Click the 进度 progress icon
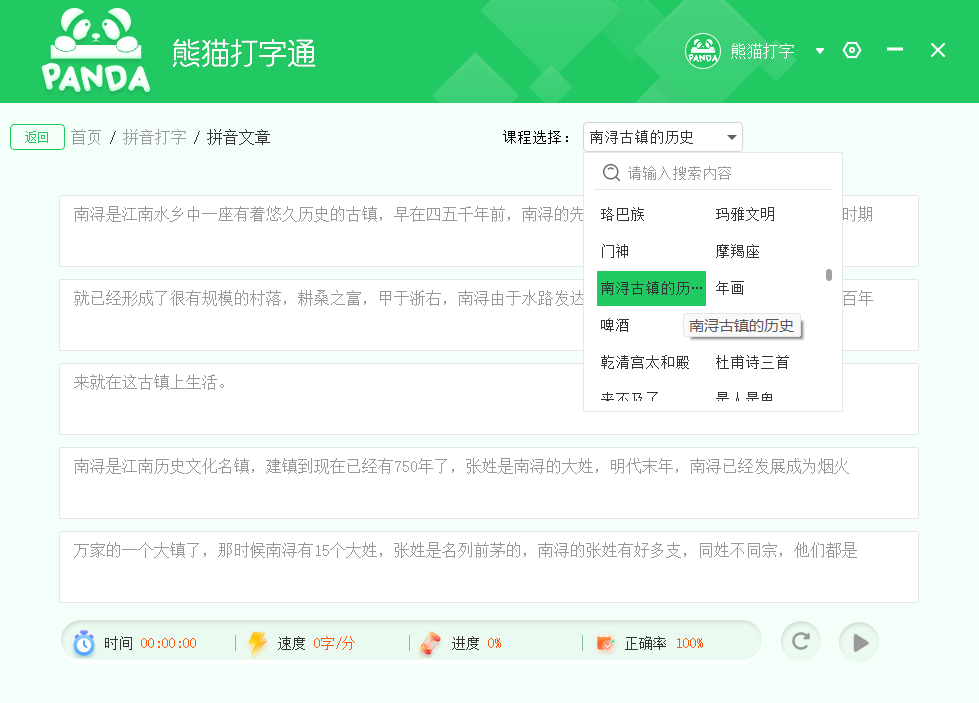The image size is (979, 703). pos(430,644)
